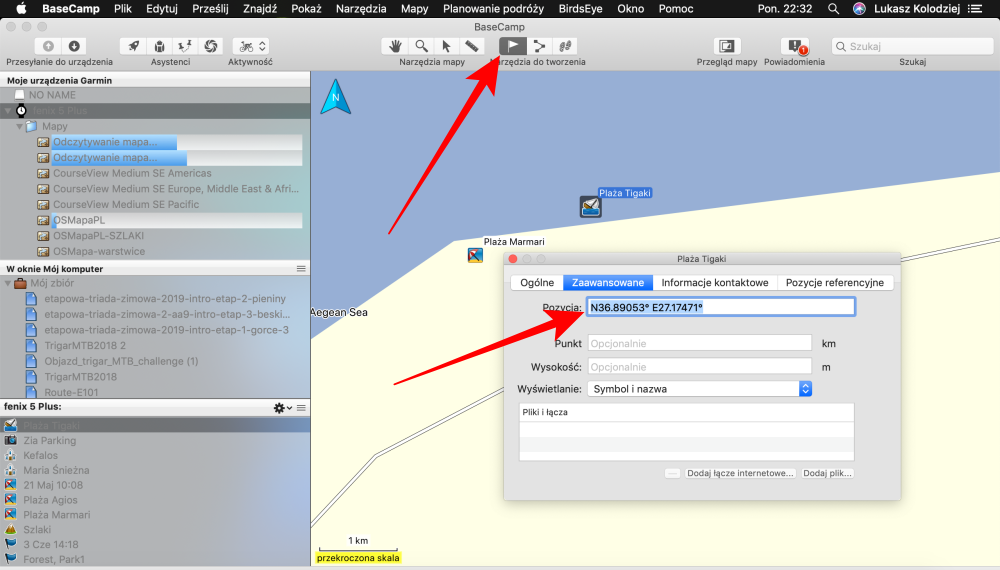This screenshot has width=1000, height=570.
Task: Select the footprints track creation tool
Action: click(x=565, y=46)
